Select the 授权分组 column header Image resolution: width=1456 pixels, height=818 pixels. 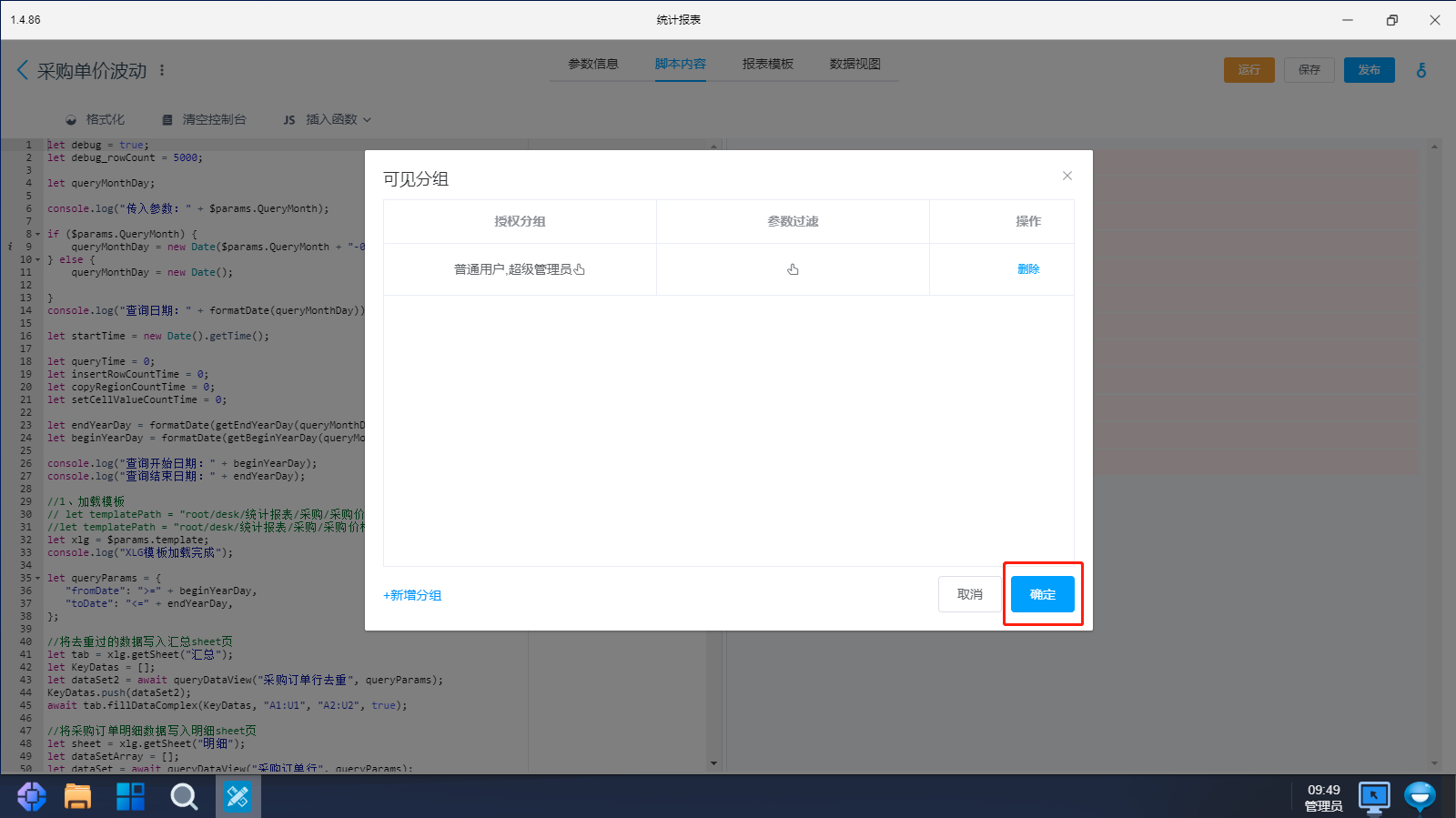pyautogui.click(x=520, y=221)
